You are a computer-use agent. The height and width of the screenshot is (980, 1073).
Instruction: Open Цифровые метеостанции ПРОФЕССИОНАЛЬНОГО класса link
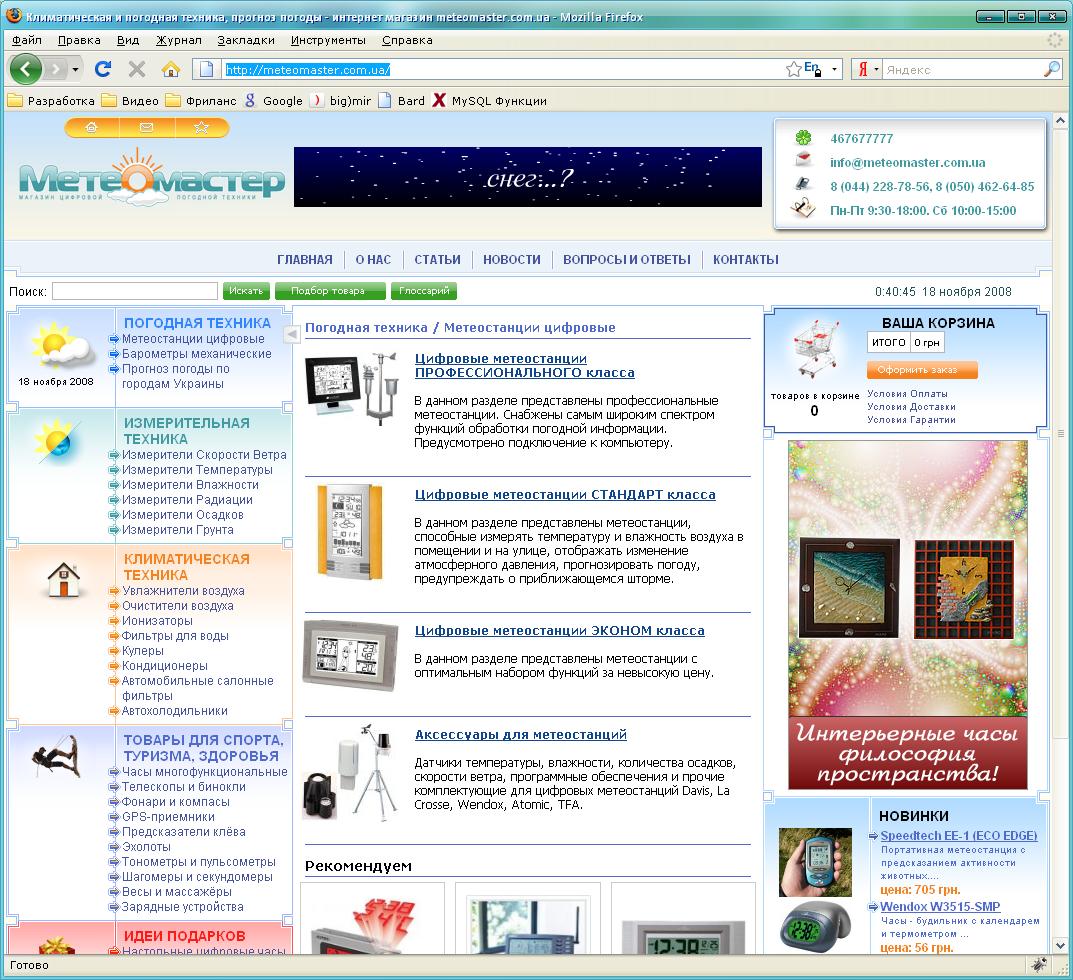[524, 365]
